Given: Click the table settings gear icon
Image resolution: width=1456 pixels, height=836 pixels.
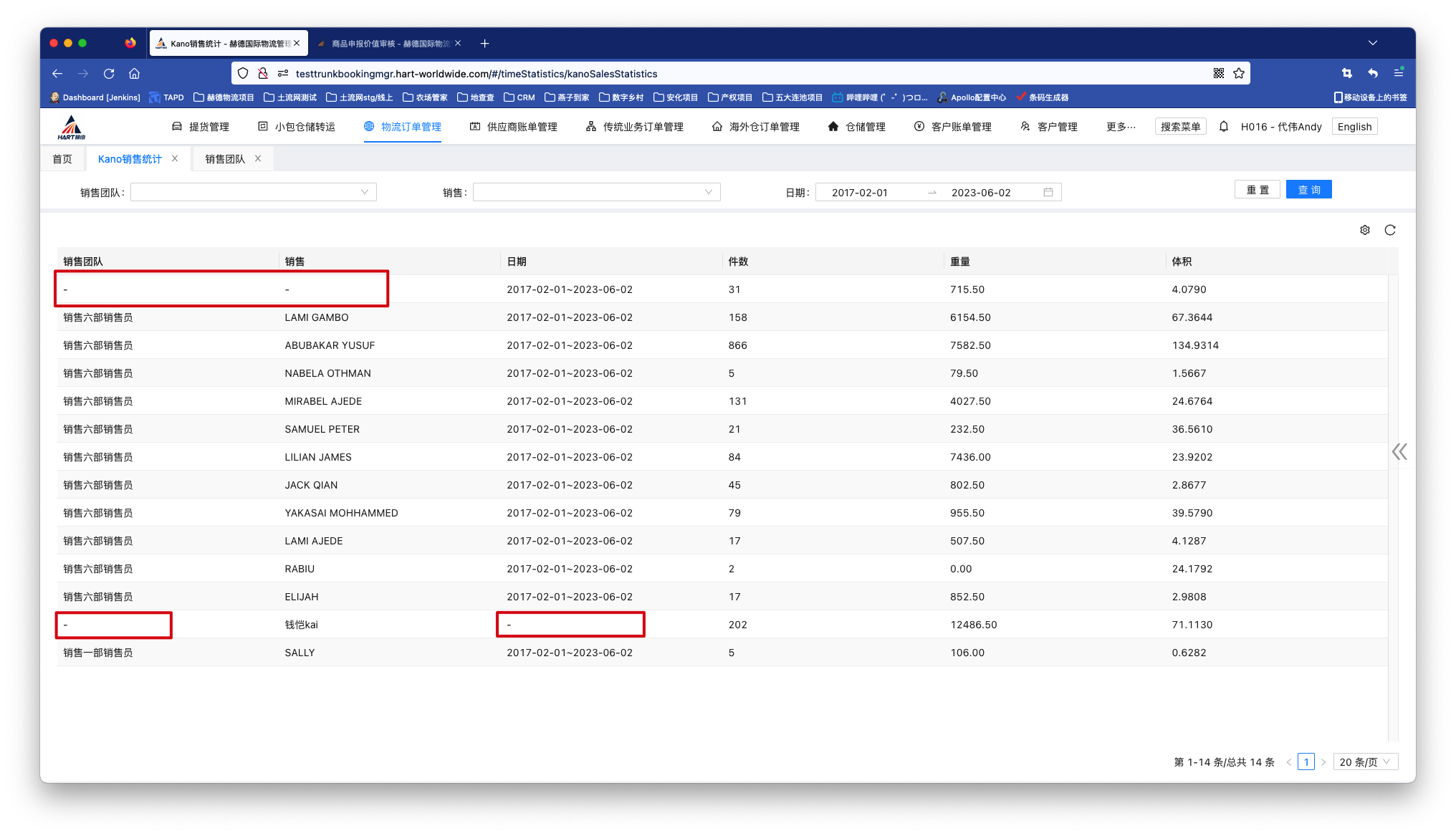Looking at the screenshot, I should coord(1364,230).
